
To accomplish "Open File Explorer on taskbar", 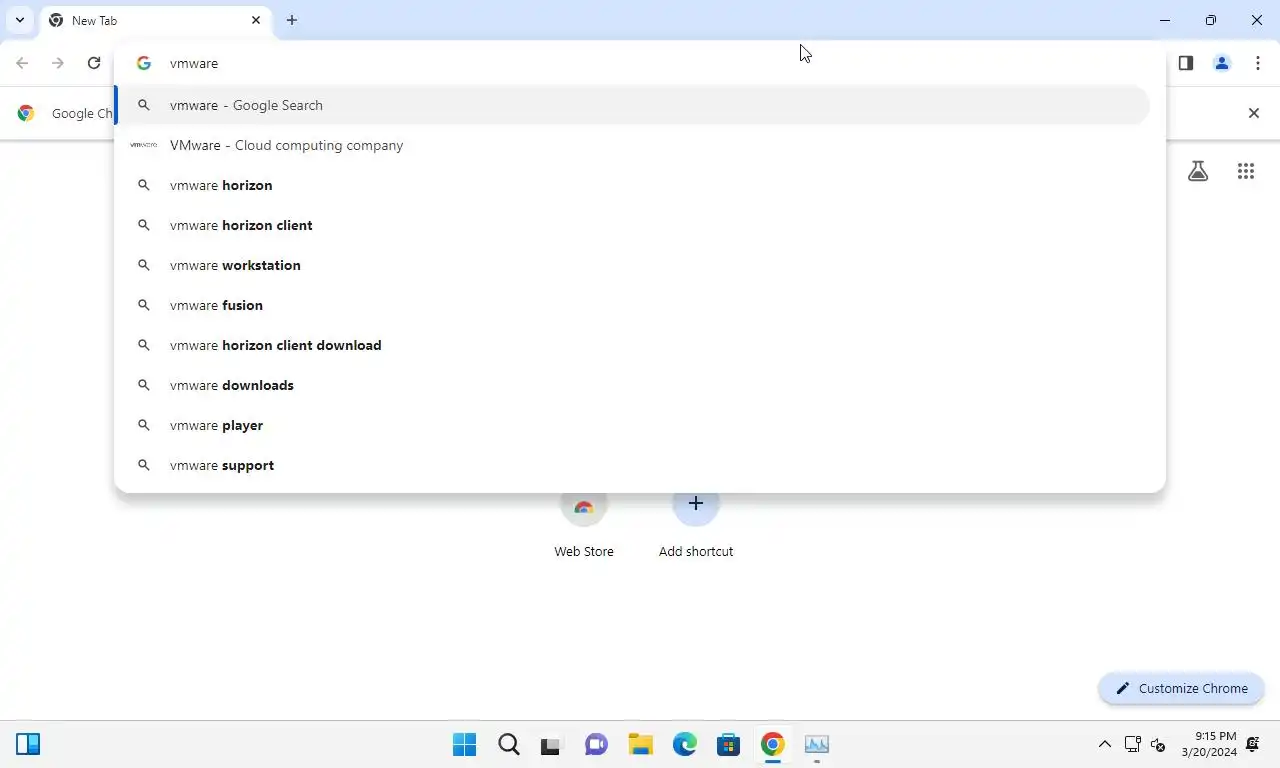I will tap(641, 744).
